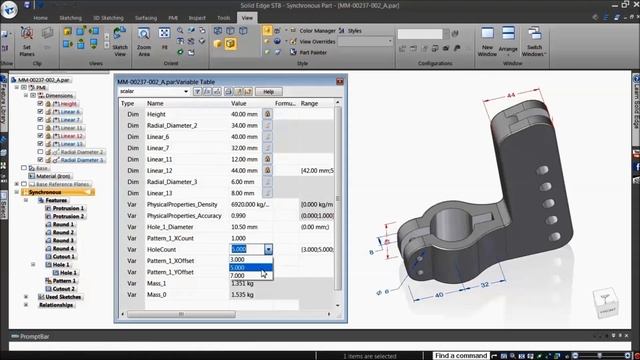
Task: Open the Surfacing ribbon tab
Action: [x=146, y=18]
